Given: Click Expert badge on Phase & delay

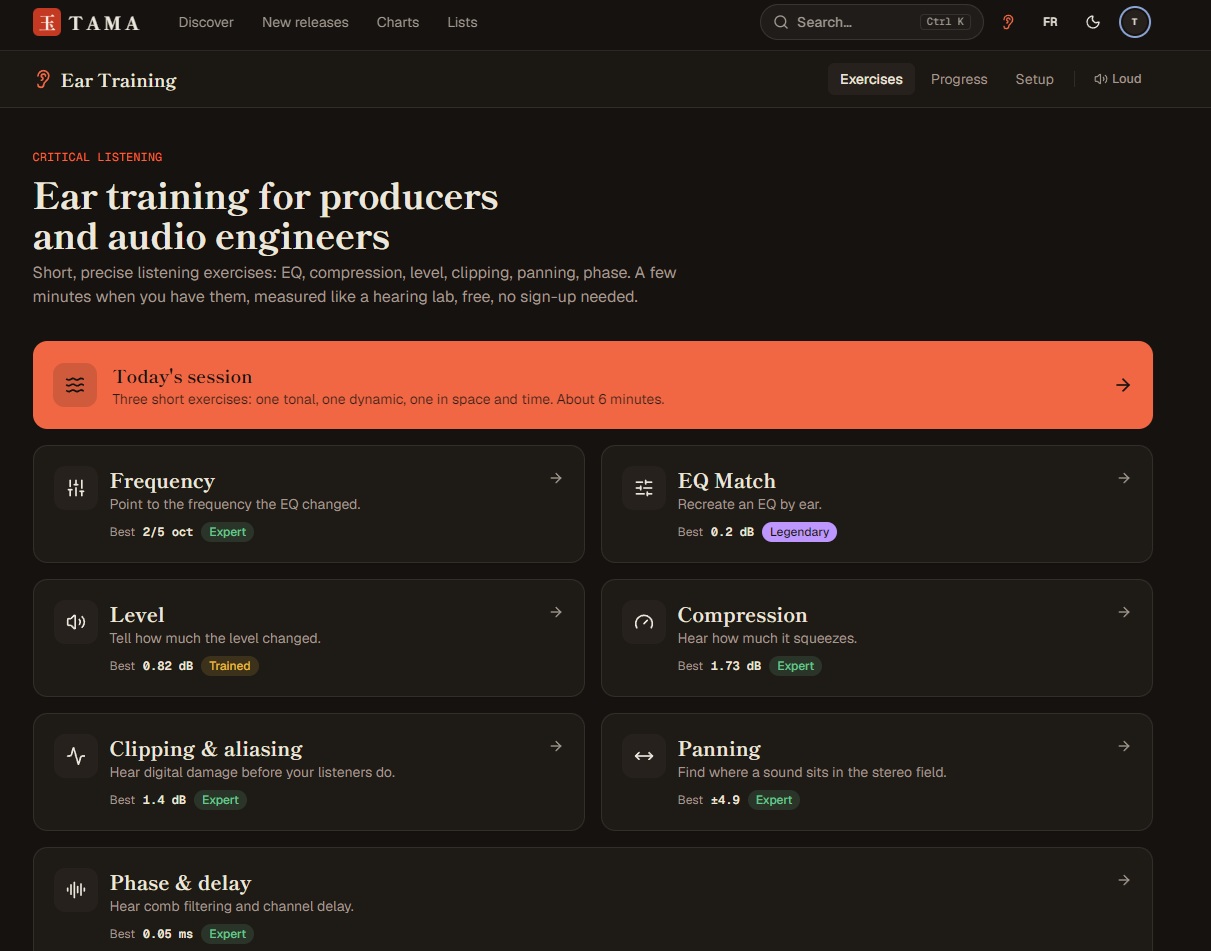Looking at the screenshot, I should (227, 934).
